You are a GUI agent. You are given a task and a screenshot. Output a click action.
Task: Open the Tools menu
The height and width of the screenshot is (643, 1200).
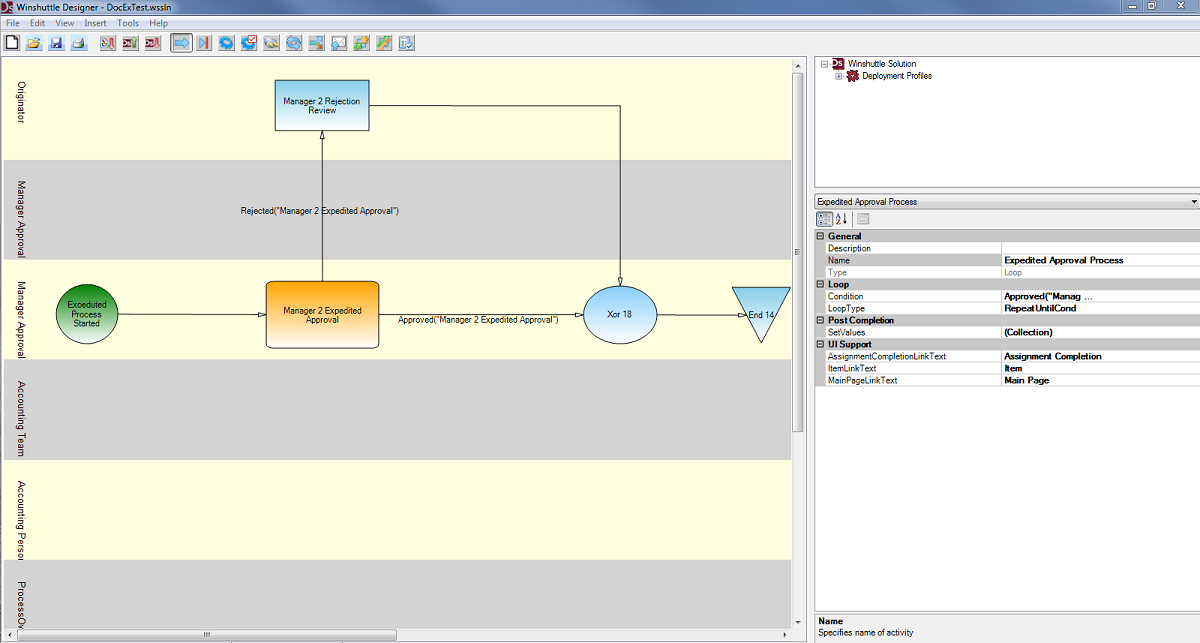coord(128,23)
